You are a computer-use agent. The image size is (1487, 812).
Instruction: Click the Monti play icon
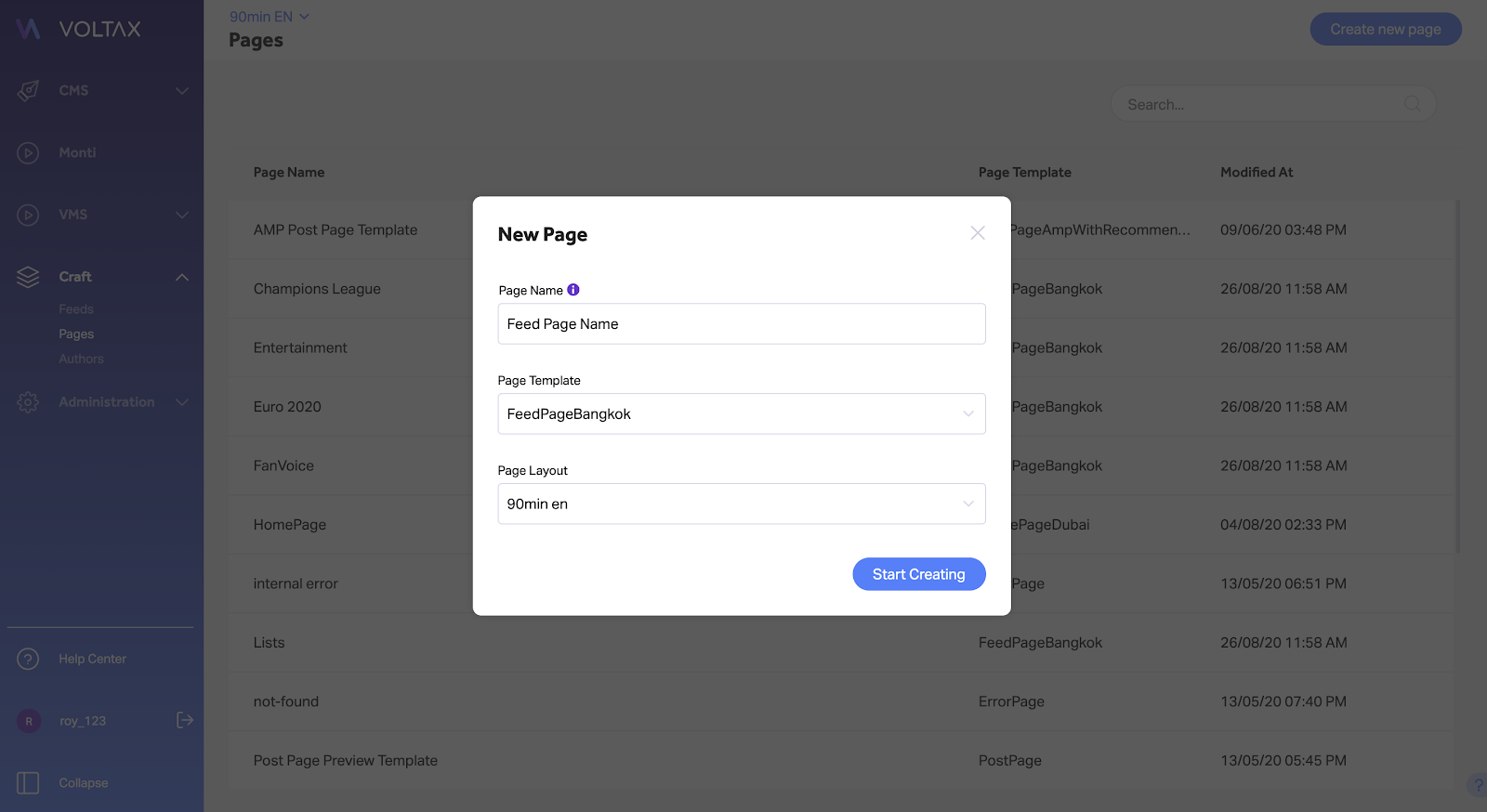point(28,152)
